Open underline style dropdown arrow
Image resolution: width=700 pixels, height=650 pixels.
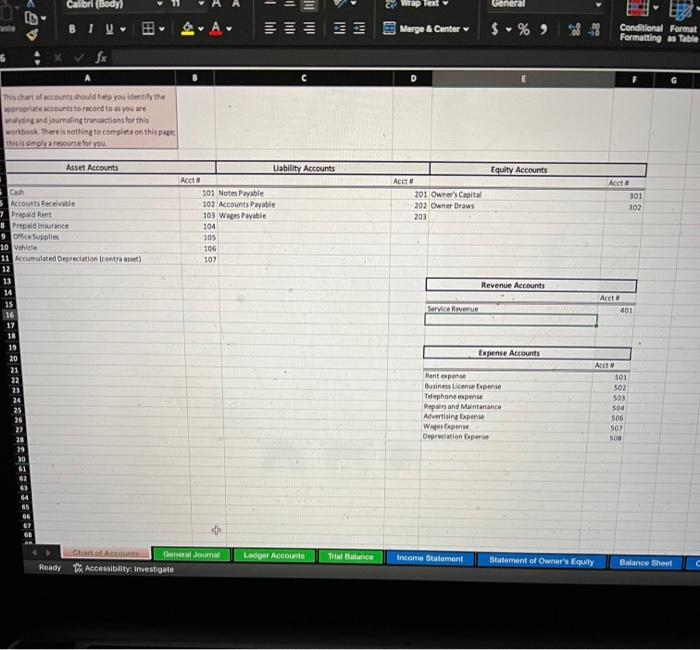coord(123,29)
